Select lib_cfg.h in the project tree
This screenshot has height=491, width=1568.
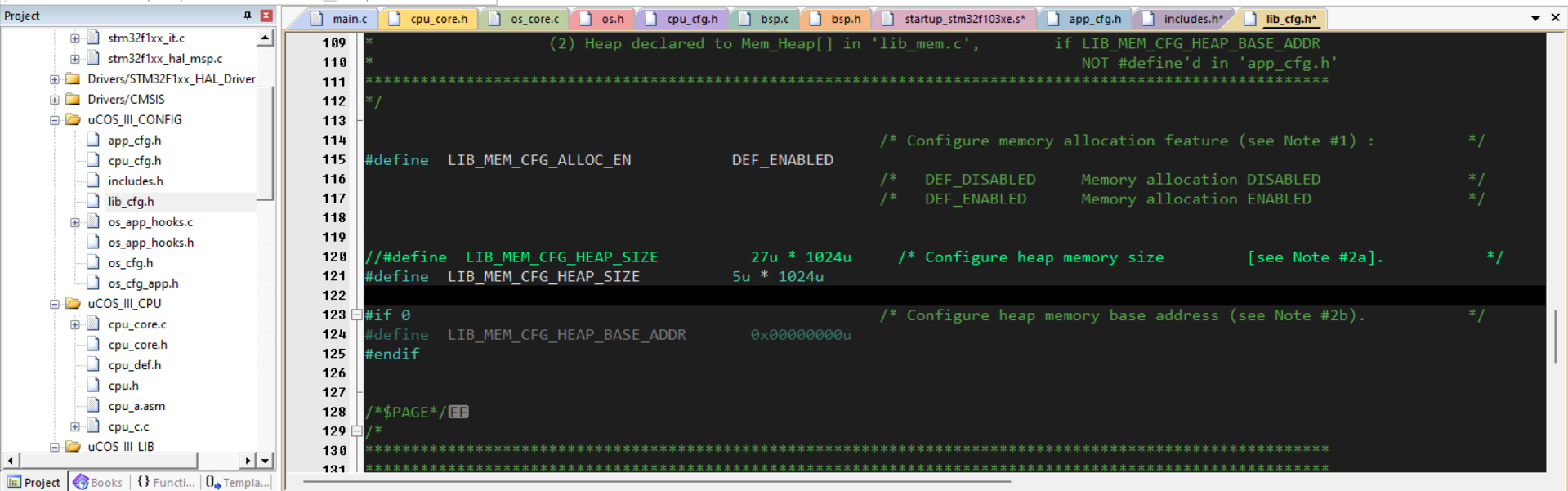click(x=131, y=202)
